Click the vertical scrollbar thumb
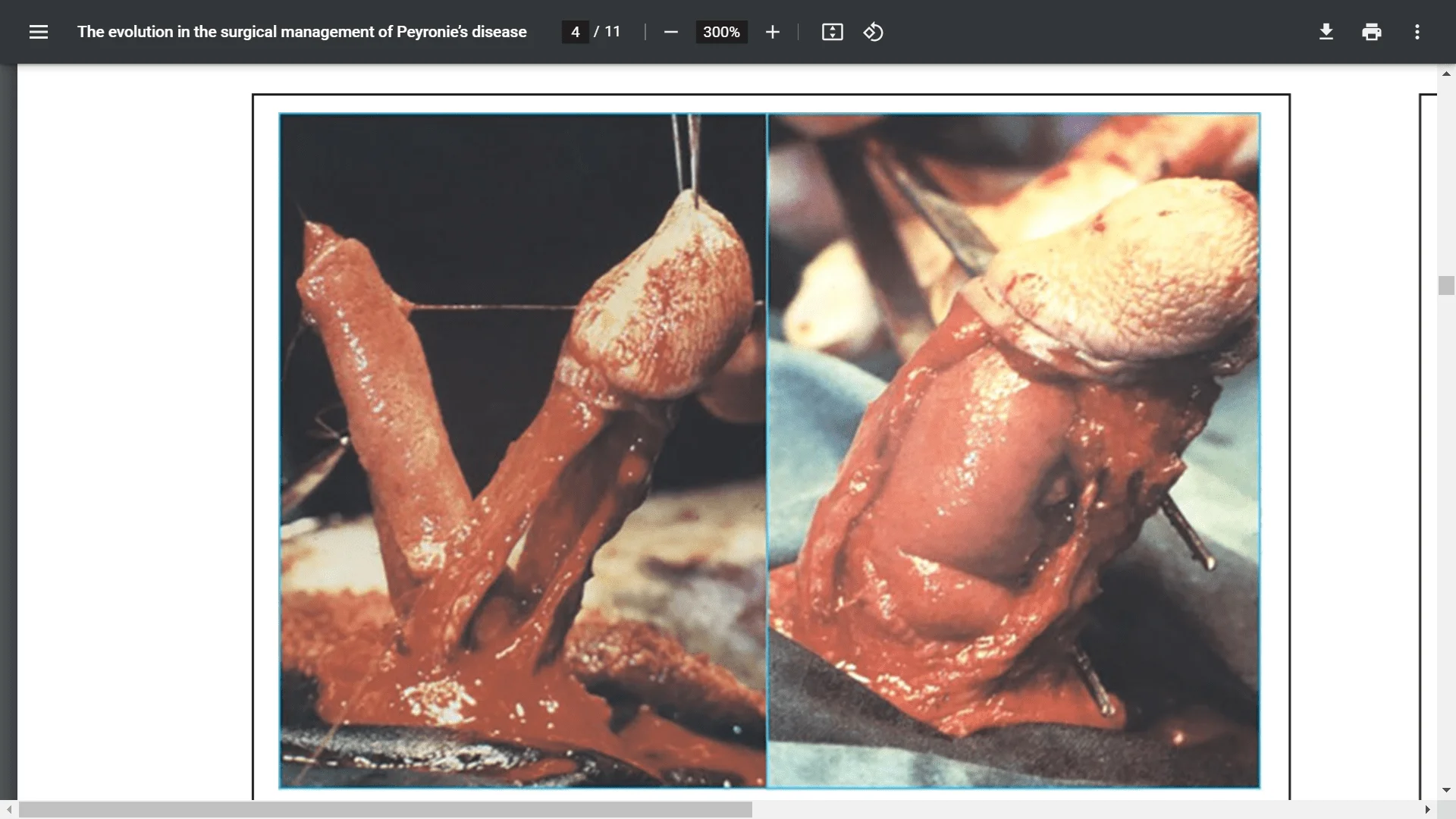The width and height of the screenshot is (1456, 819). pyautogui.click(x=1446, y=285)
